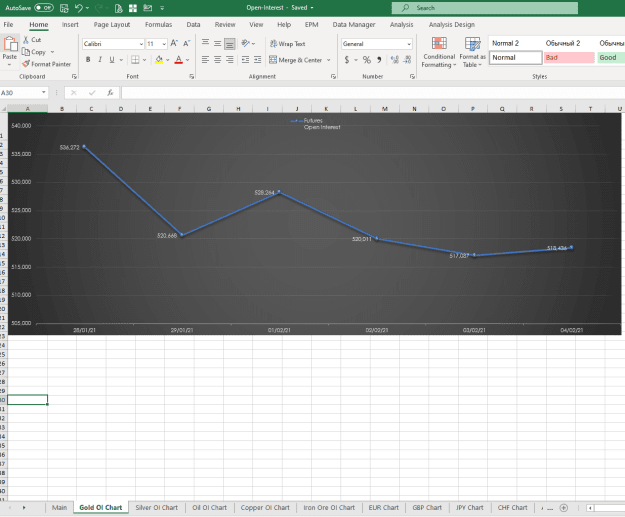Middle align cell contents

point(217,43)
